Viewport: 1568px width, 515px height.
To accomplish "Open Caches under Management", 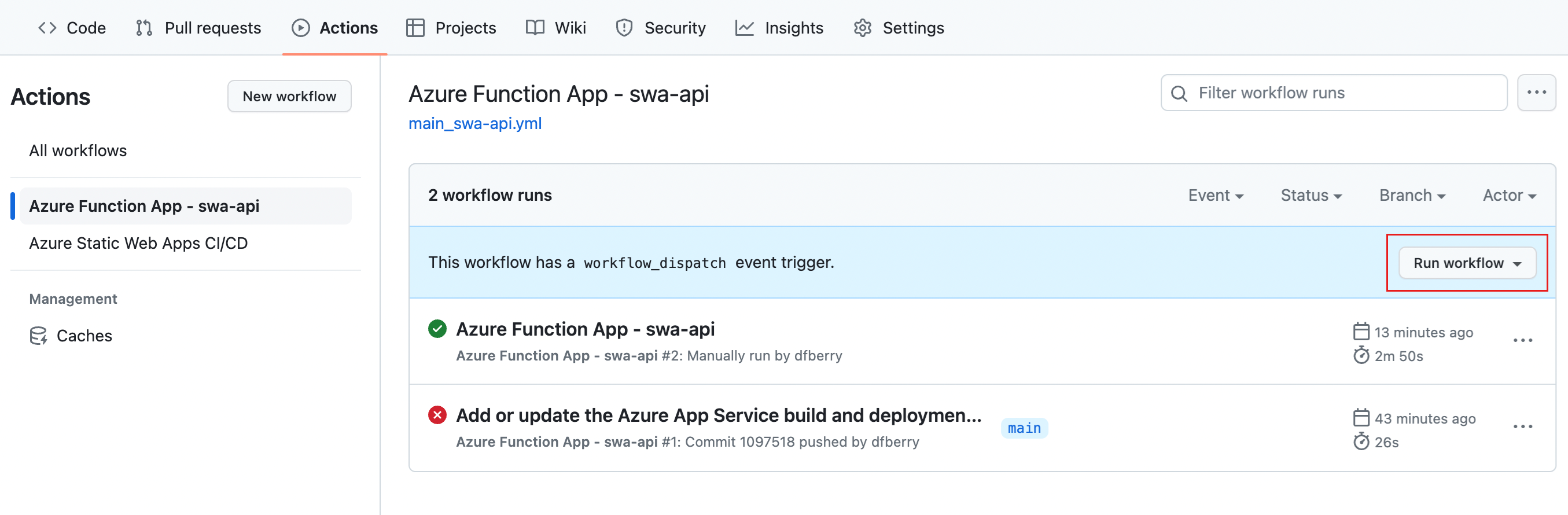I will [71, 336].
